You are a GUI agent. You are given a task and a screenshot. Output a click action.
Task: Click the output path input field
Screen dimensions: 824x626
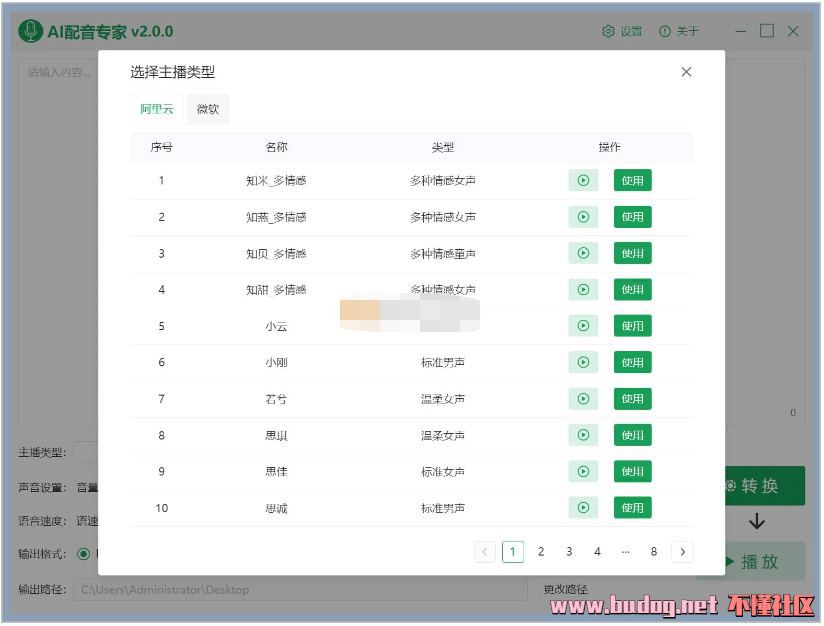pyautogui.click(x=300, y=590)
